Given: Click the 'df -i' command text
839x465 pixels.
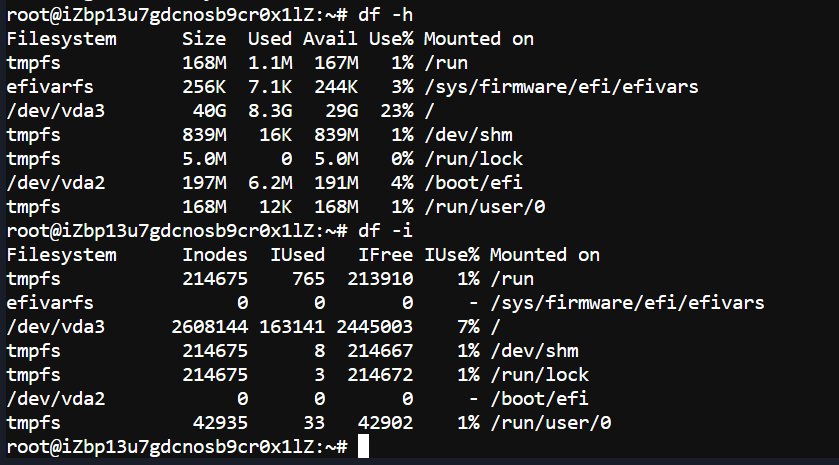Looking at the screenshot, I should coord(385,231).
